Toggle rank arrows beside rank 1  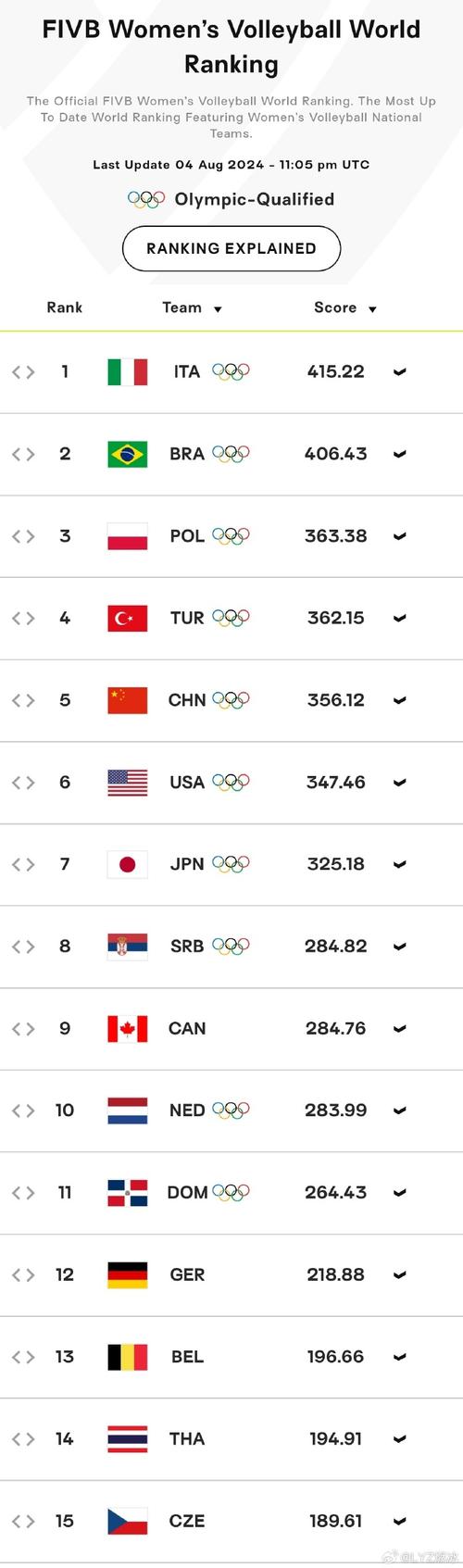coord(23,372)
